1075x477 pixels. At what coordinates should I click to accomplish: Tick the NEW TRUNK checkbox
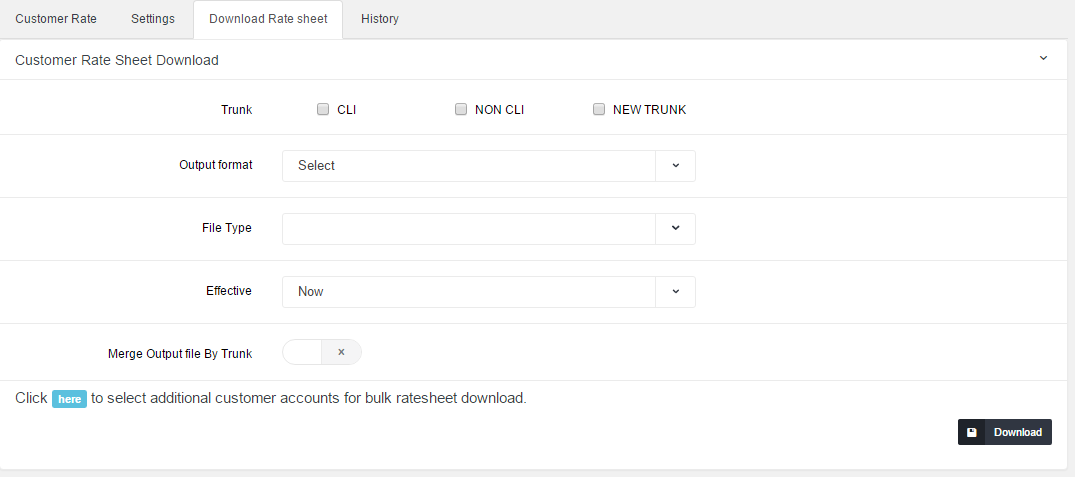click(x=599, y=110)
